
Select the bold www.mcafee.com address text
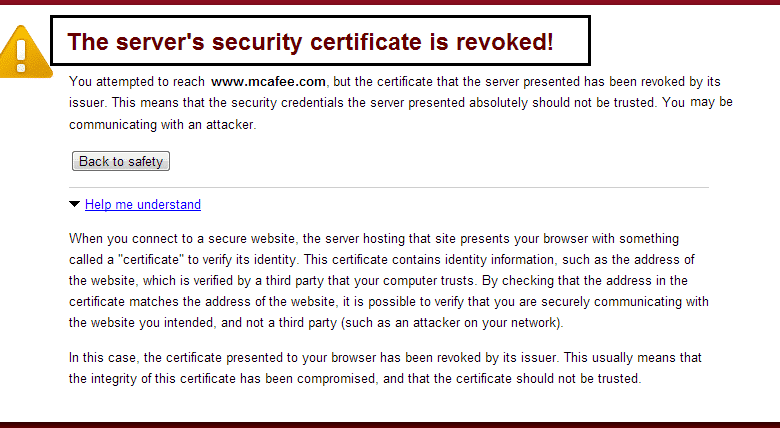(x=268, y=82)
